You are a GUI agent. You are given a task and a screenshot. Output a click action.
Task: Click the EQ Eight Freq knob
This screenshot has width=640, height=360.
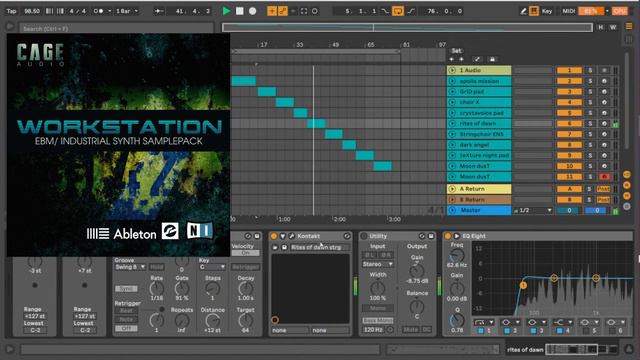click(x=457, y=256)
